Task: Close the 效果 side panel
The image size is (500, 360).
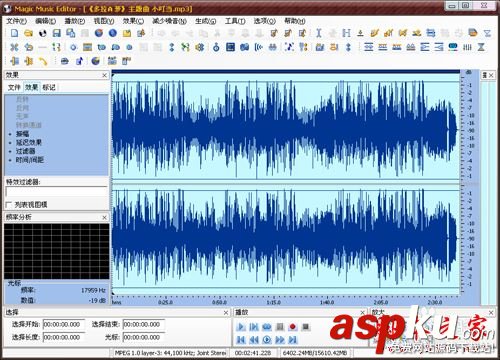Action: pos(104,75)
